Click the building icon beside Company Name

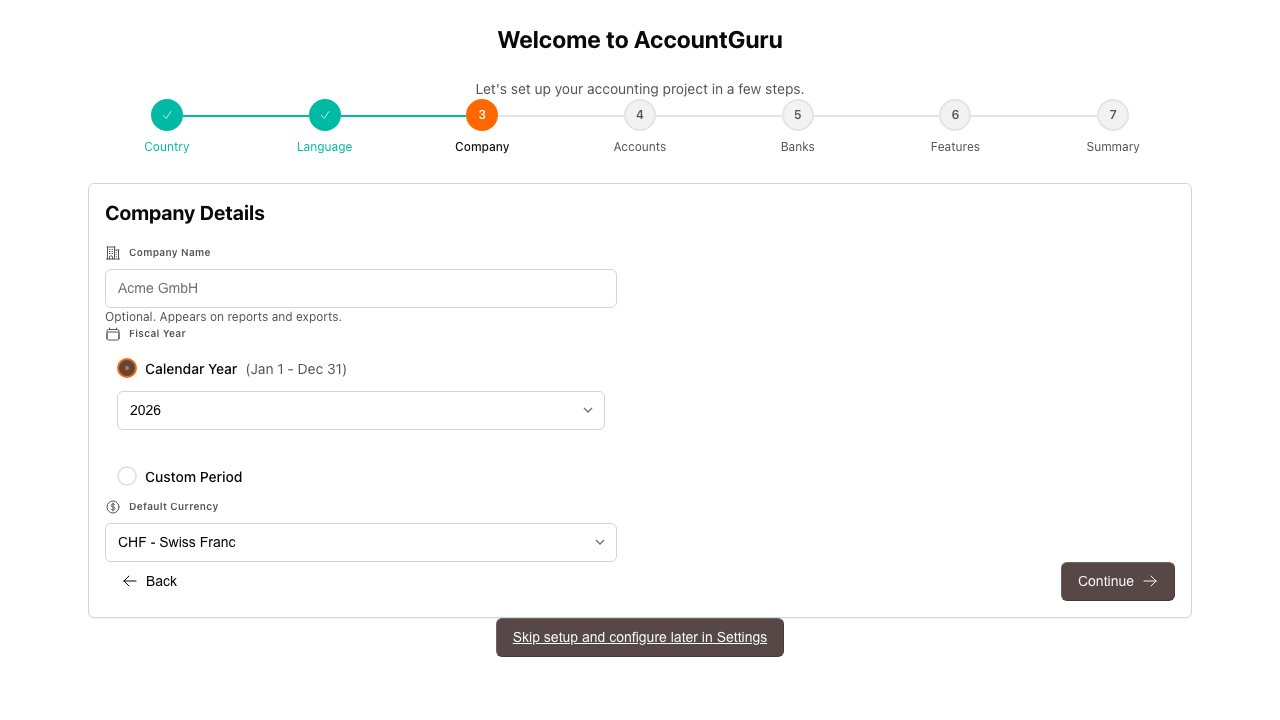click(x=113, y=253)
